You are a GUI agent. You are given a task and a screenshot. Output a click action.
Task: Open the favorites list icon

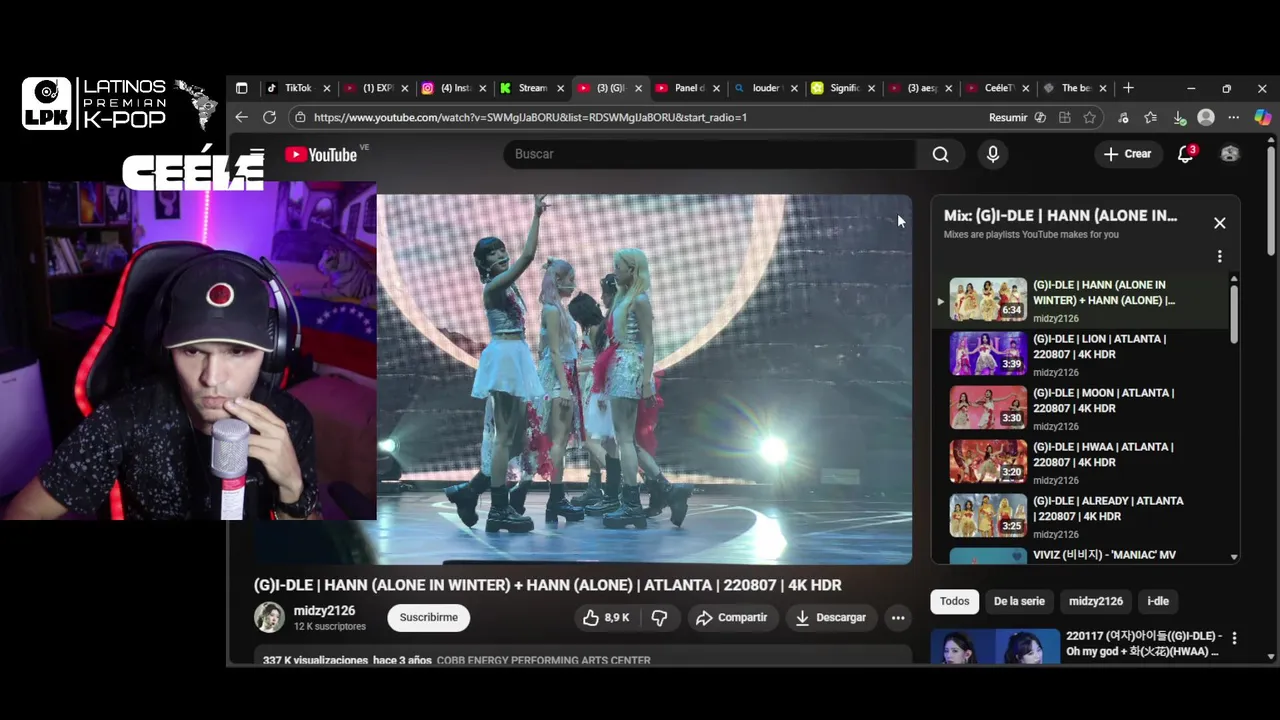pos(1151,117)
